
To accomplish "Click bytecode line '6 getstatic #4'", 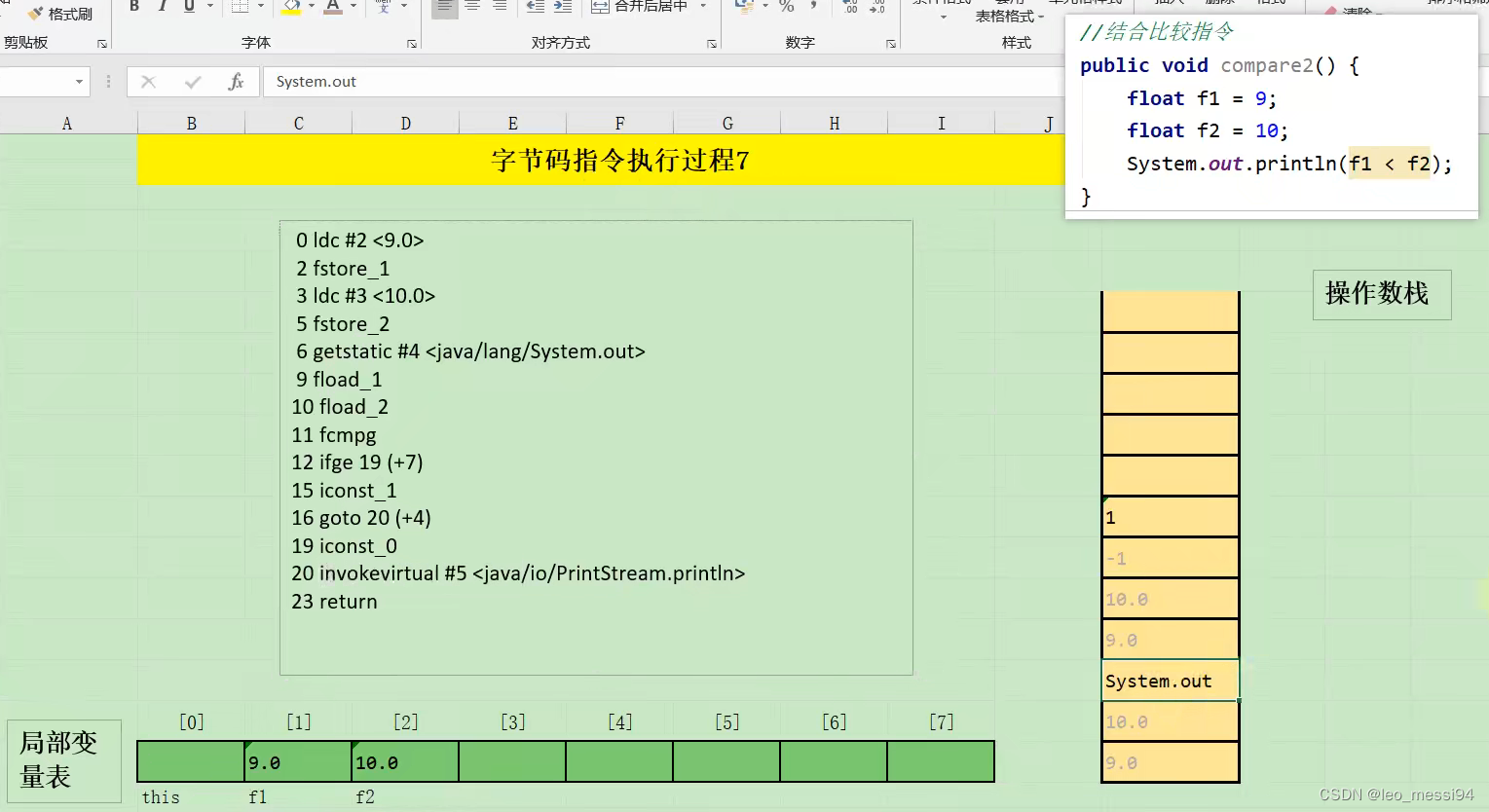I will 470,351.
